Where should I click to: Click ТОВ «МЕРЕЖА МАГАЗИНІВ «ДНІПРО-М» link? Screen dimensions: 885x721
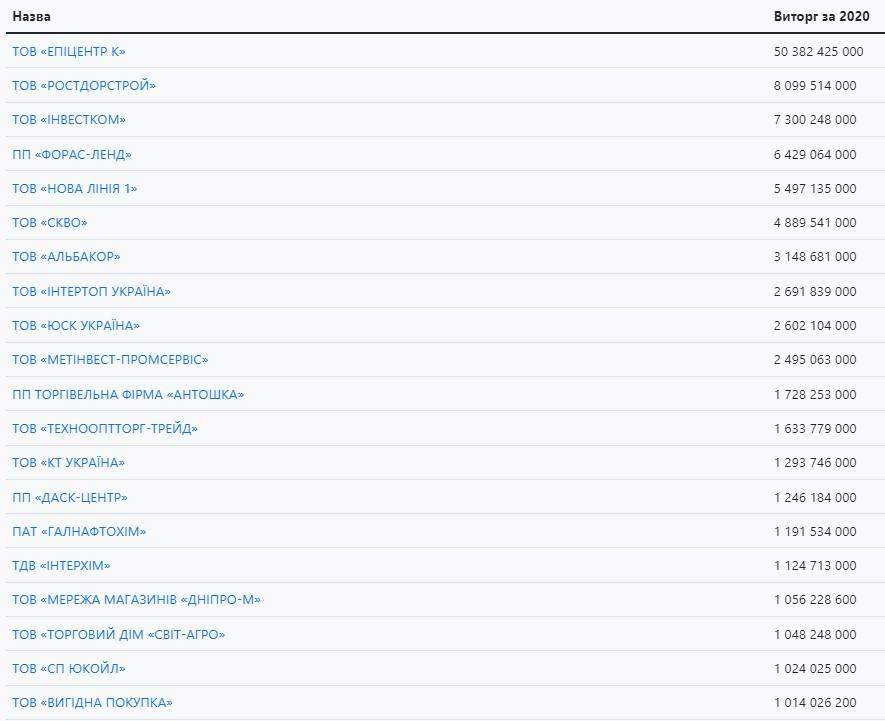pyautogui.click(x=137, y=600)
